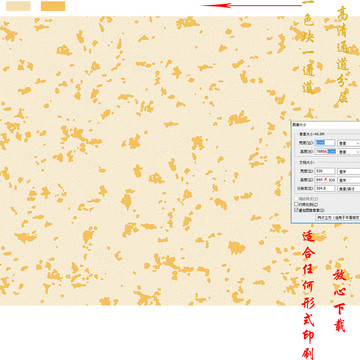
Task: Open the pixel width unit dropdown
Action: point(349,143)
